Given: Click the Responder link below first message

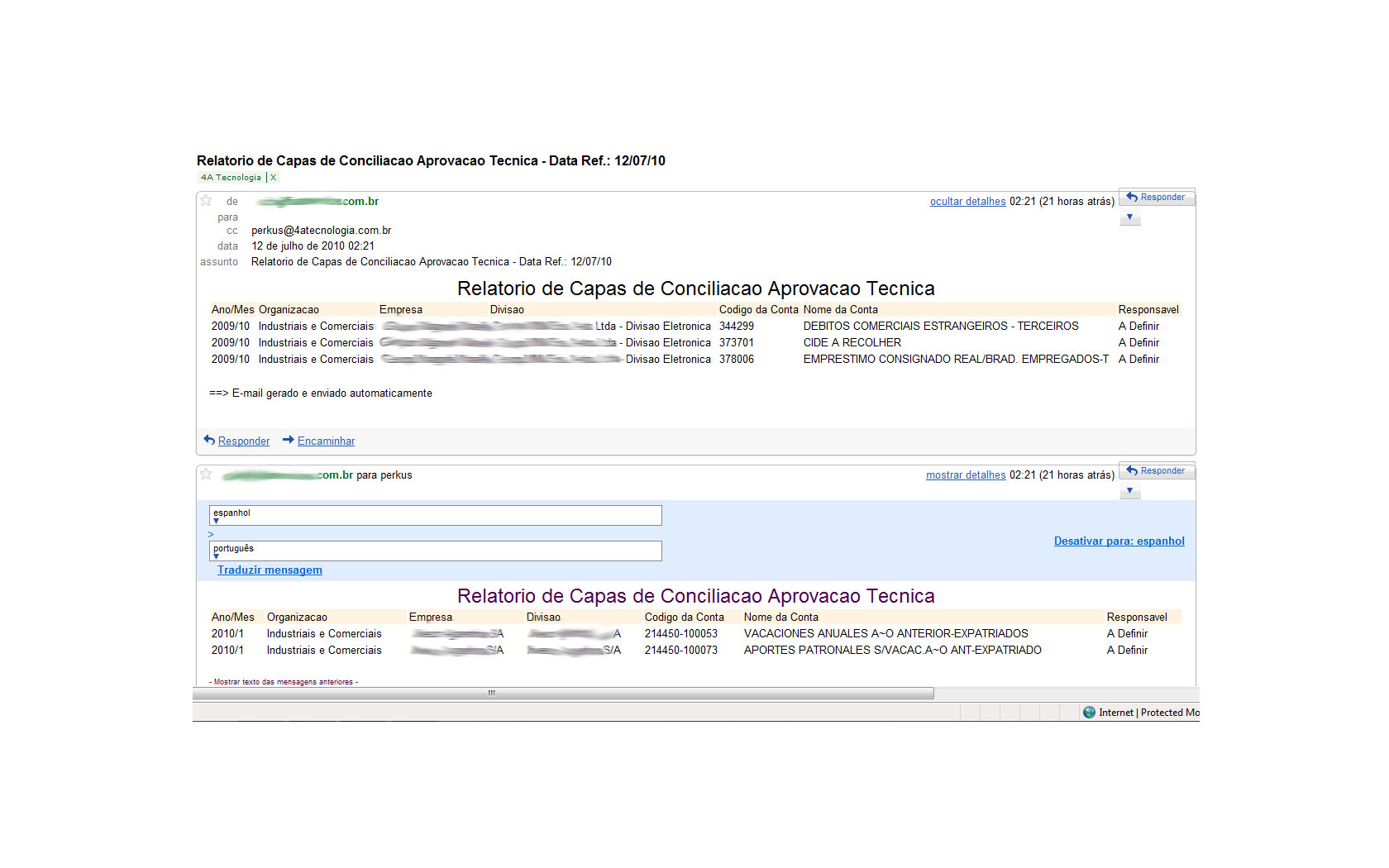Looking at the screenshot, I should [x=244, y=441].
